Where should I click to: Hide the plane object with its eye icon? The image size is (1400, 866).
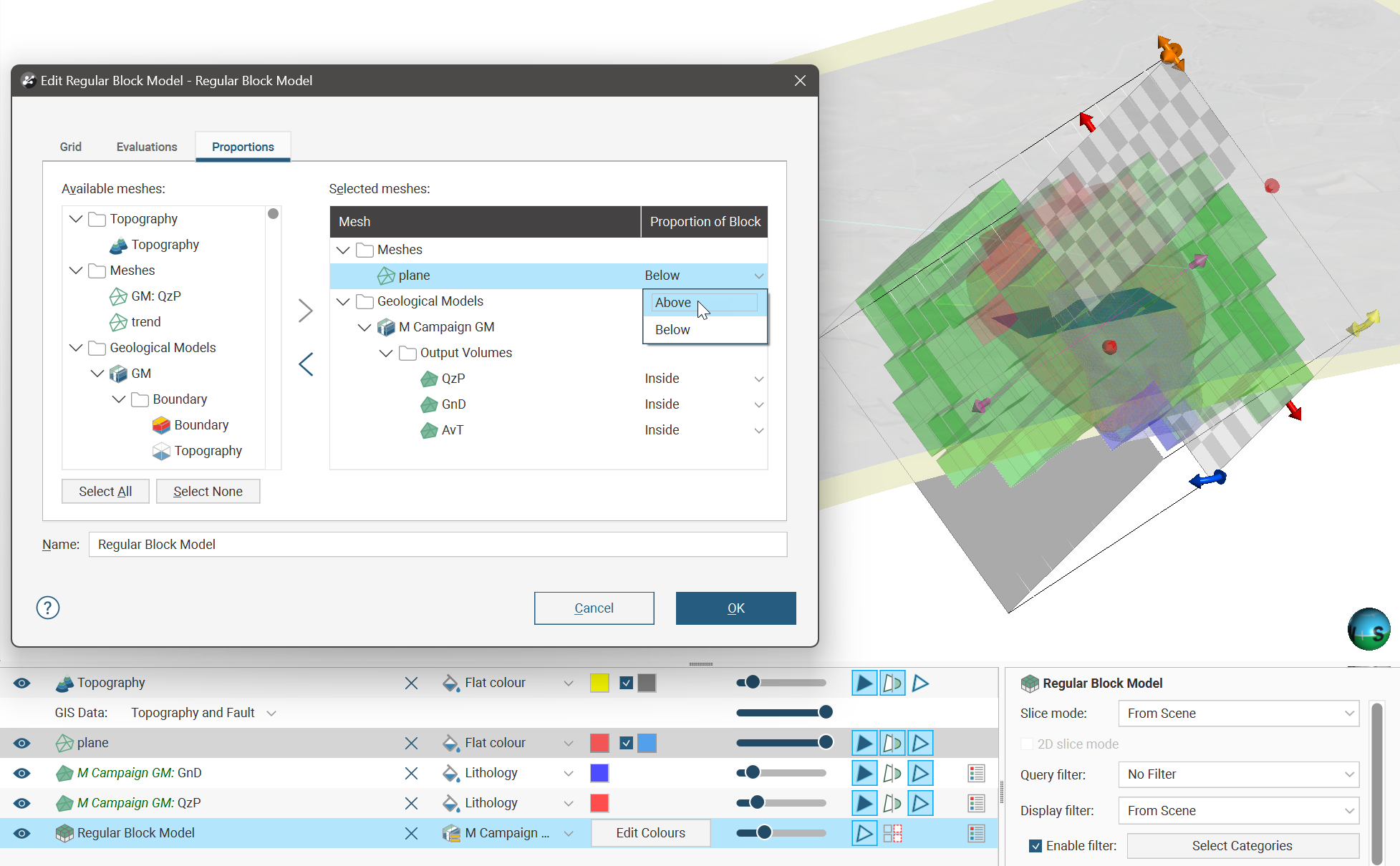click(22, 743)
